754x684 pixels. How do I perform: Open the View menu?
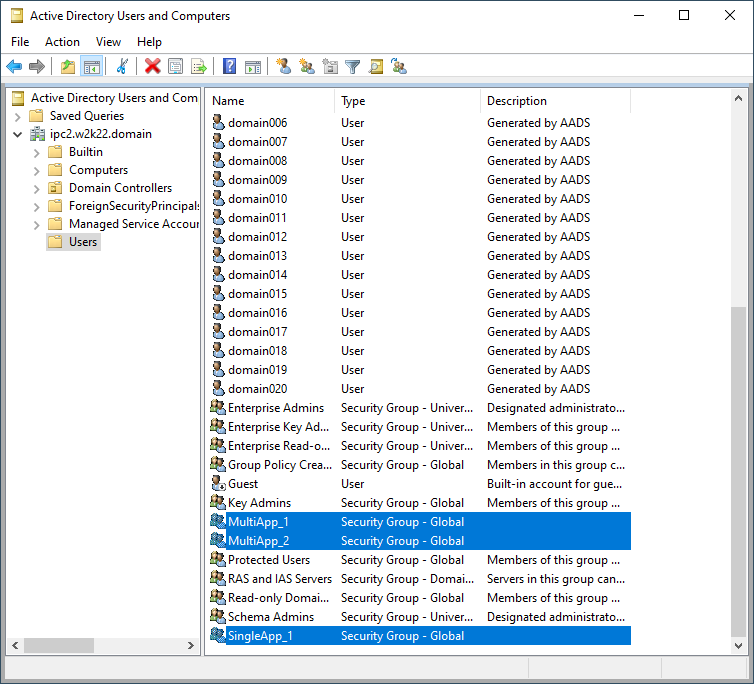[108, 42]
